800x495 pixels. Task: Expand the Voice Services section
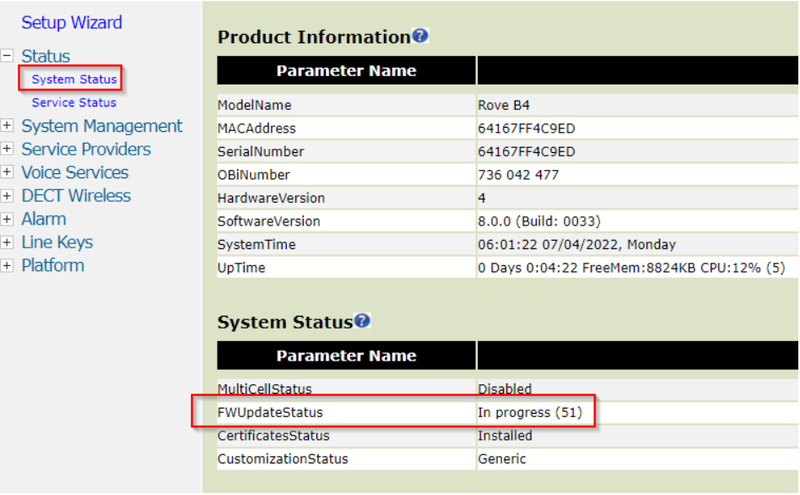7,172
